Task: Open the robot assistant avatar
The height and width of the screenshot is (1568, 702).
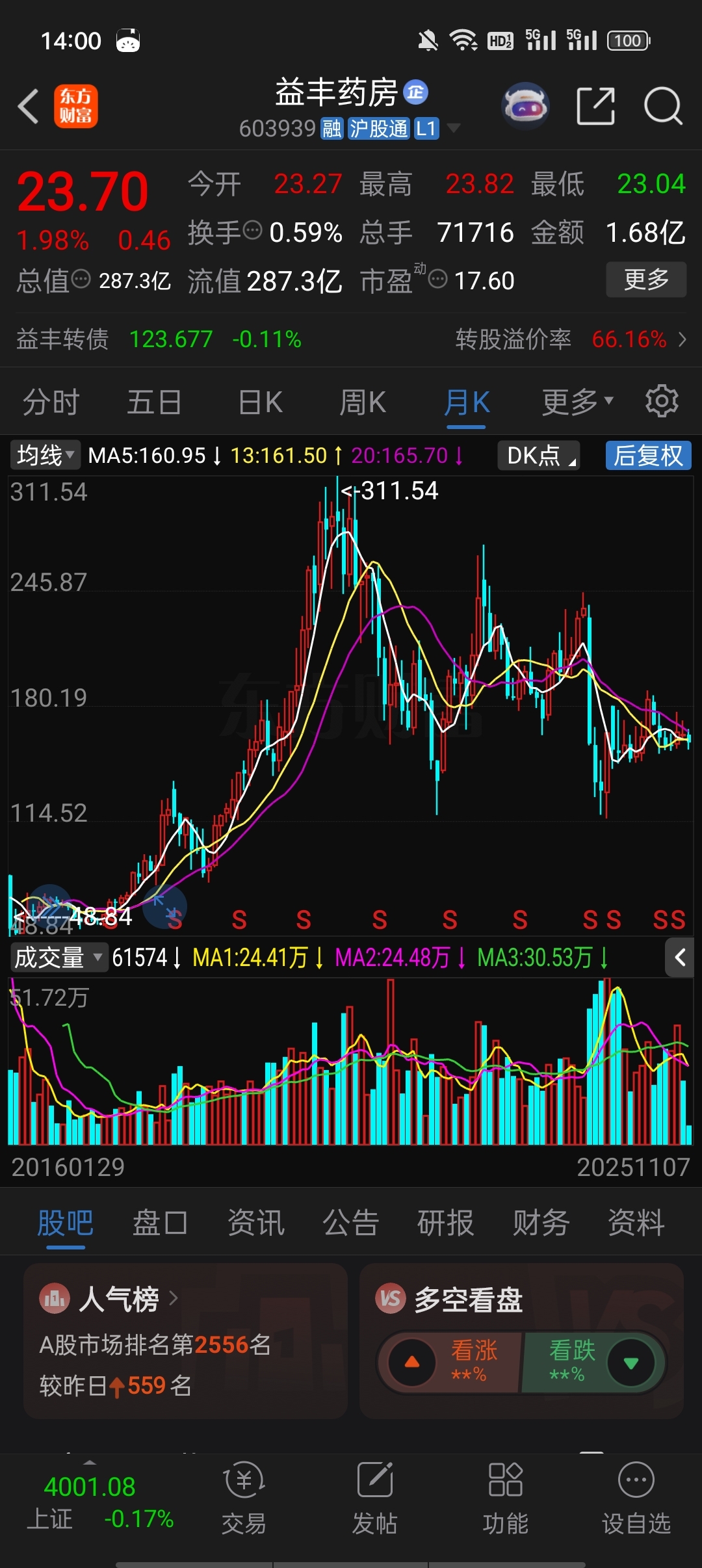Action: (x=525, y=105)
